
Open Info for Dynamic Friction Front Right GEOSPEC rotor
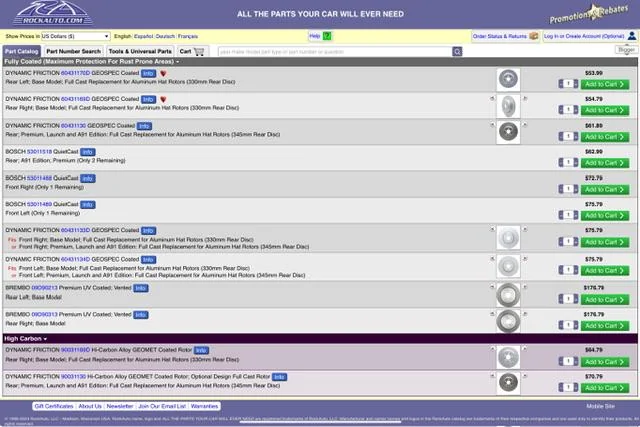(148, 231)
